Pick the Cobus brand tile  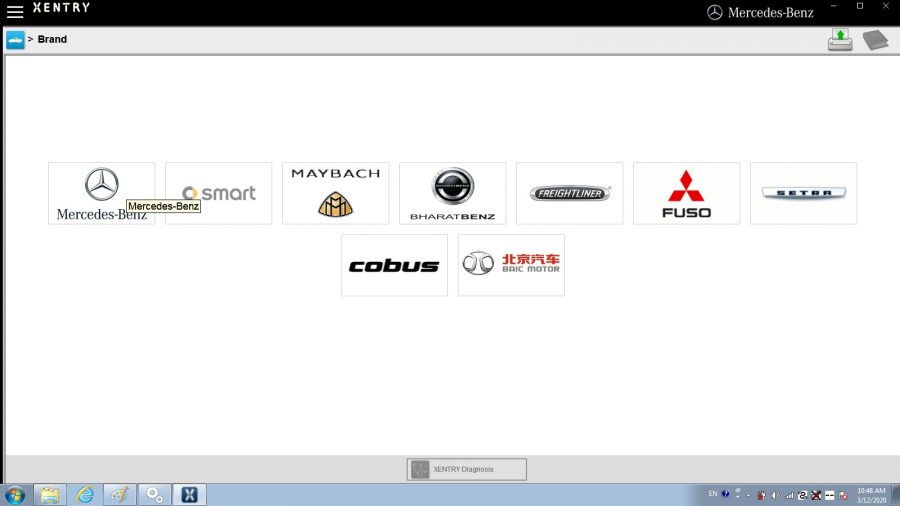coord(394,265)
